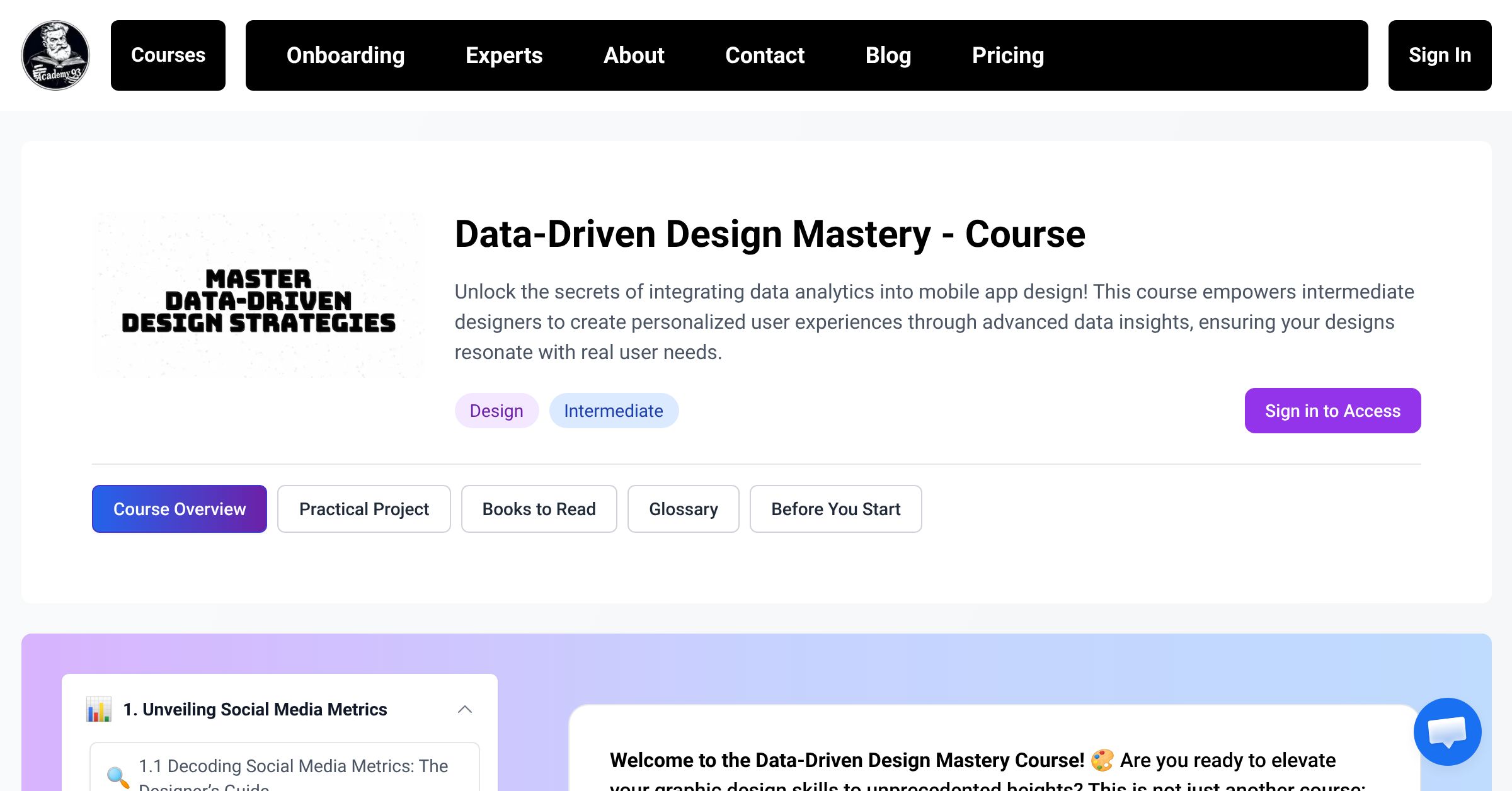Open the live chat bubble

point(1447,731)
